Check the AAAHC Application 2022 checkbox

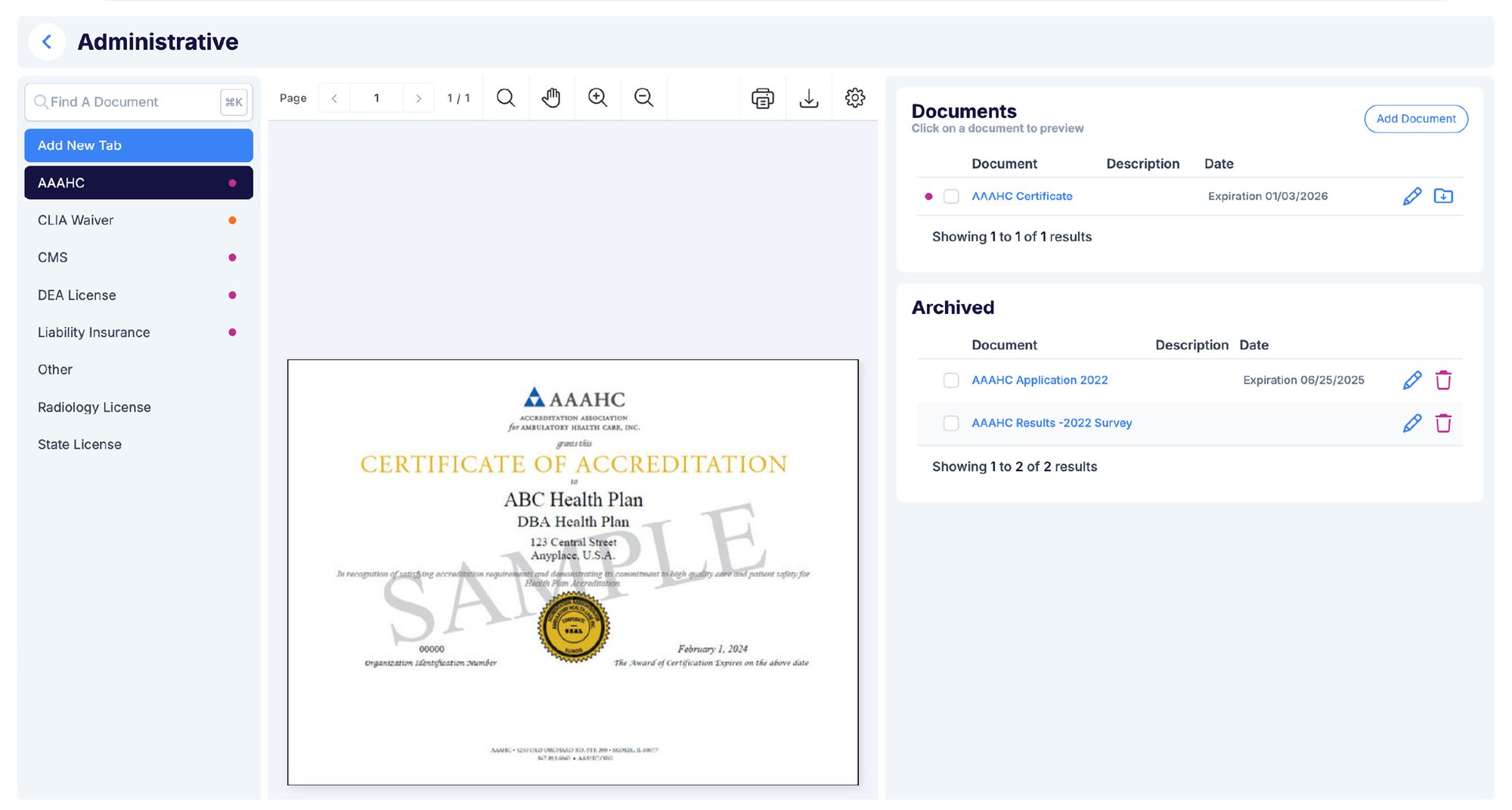(x=951, y=380)
